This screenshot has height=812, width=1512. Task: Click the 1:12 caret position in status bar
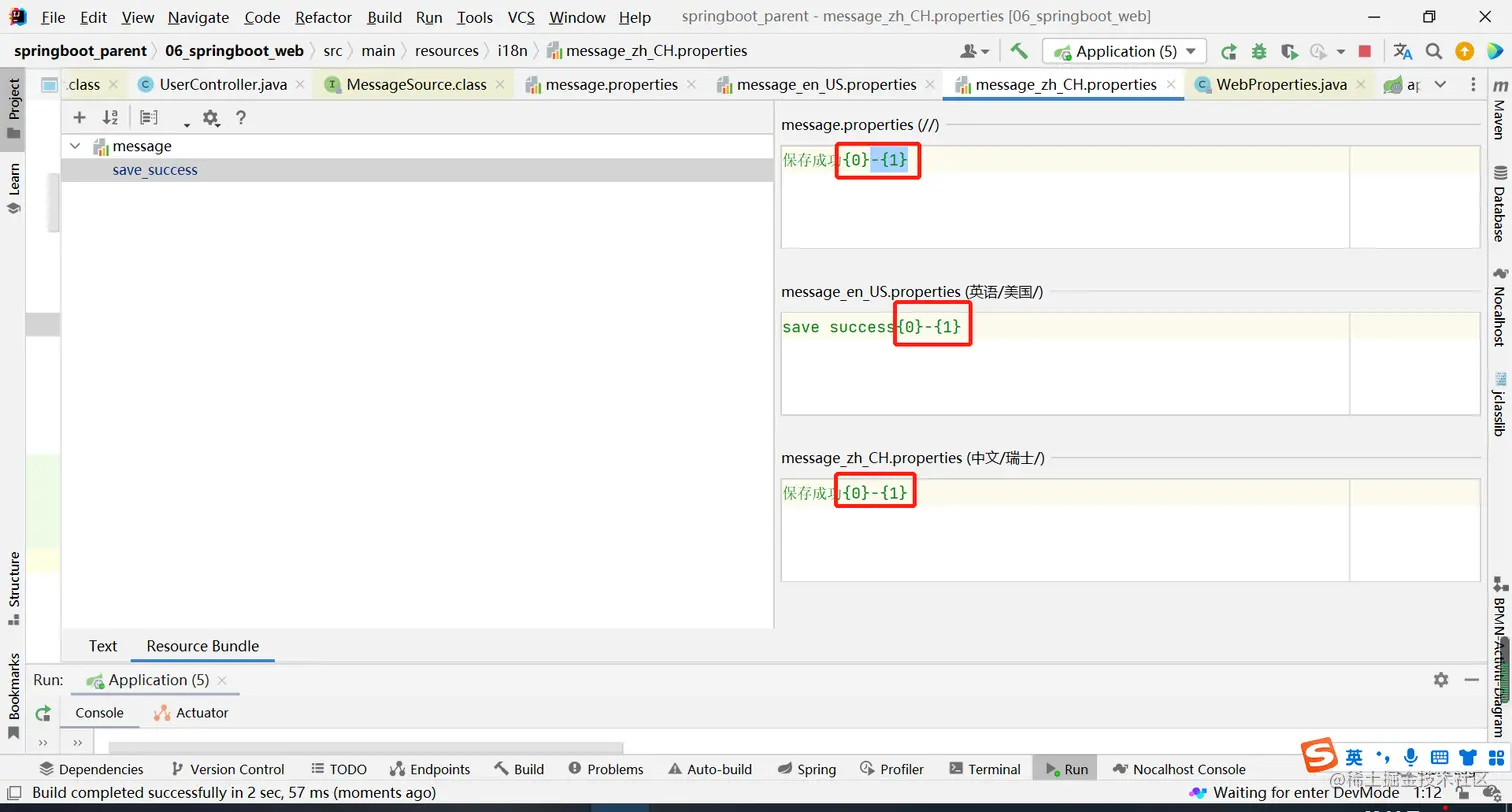[x=1428, y=793]
